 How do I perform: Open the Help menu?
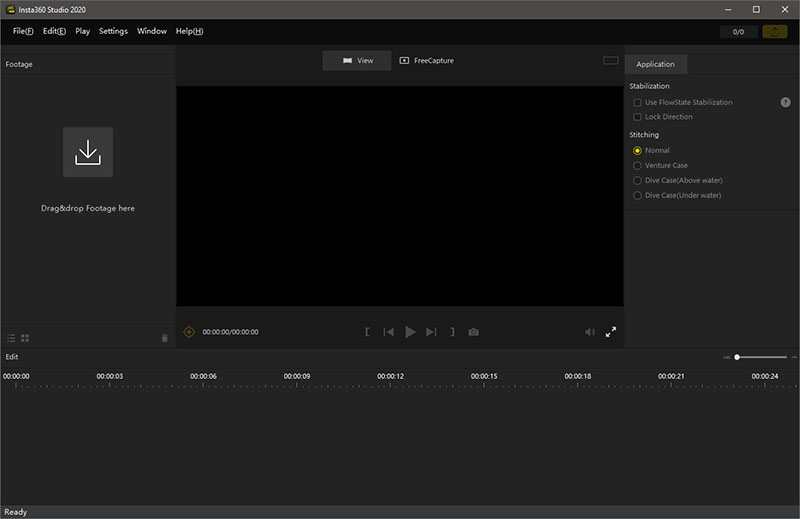(189, 31)
